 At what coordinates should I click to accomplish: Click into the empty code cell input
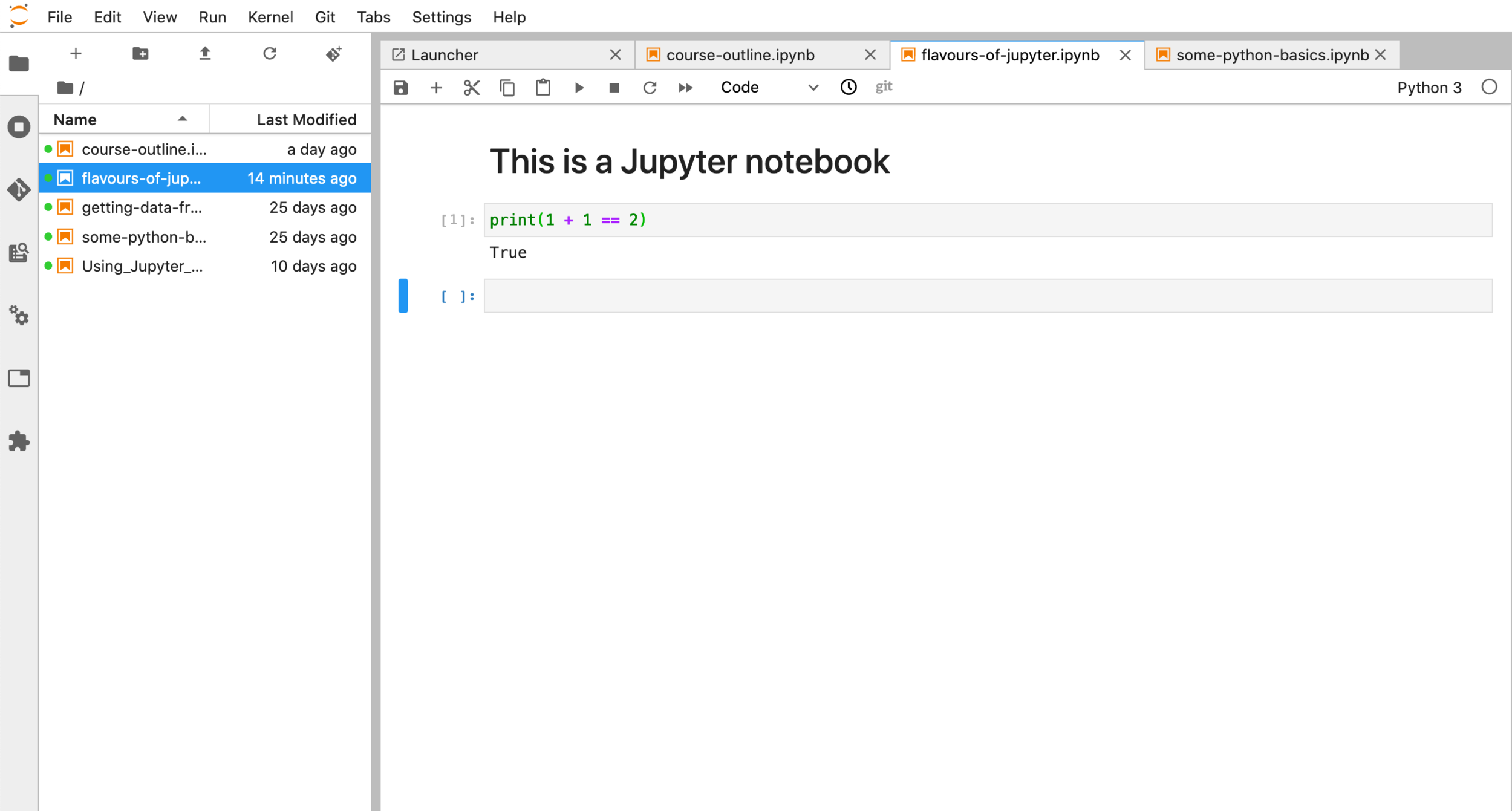987,296
